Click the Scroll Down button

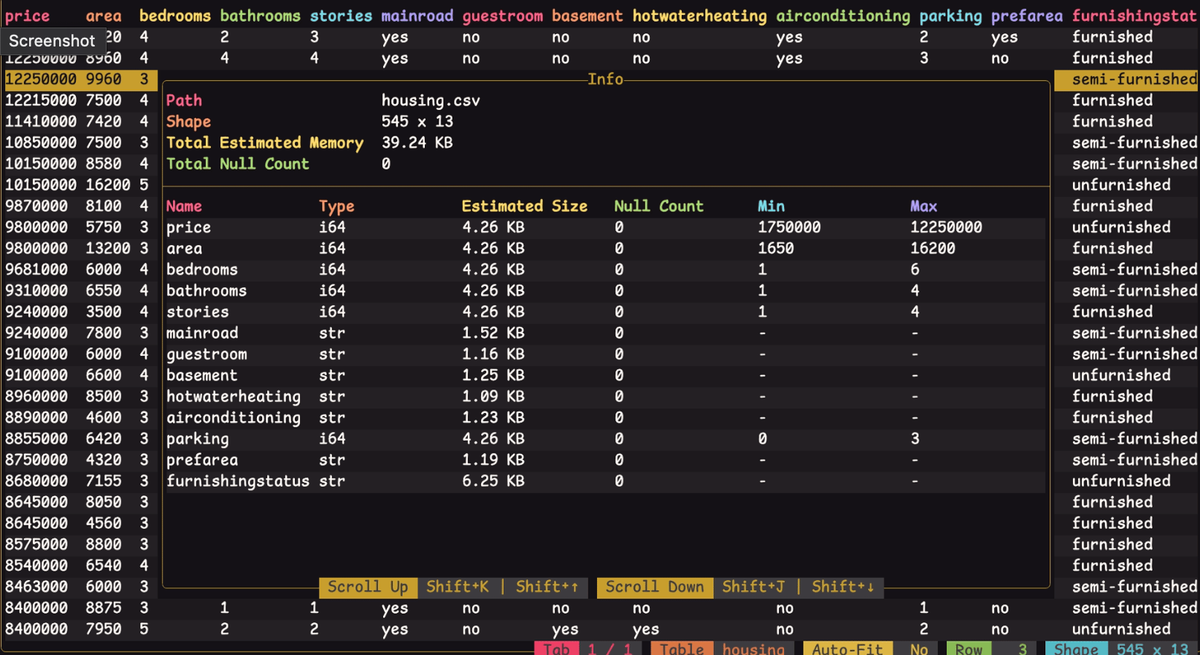[x=654, y=587]
